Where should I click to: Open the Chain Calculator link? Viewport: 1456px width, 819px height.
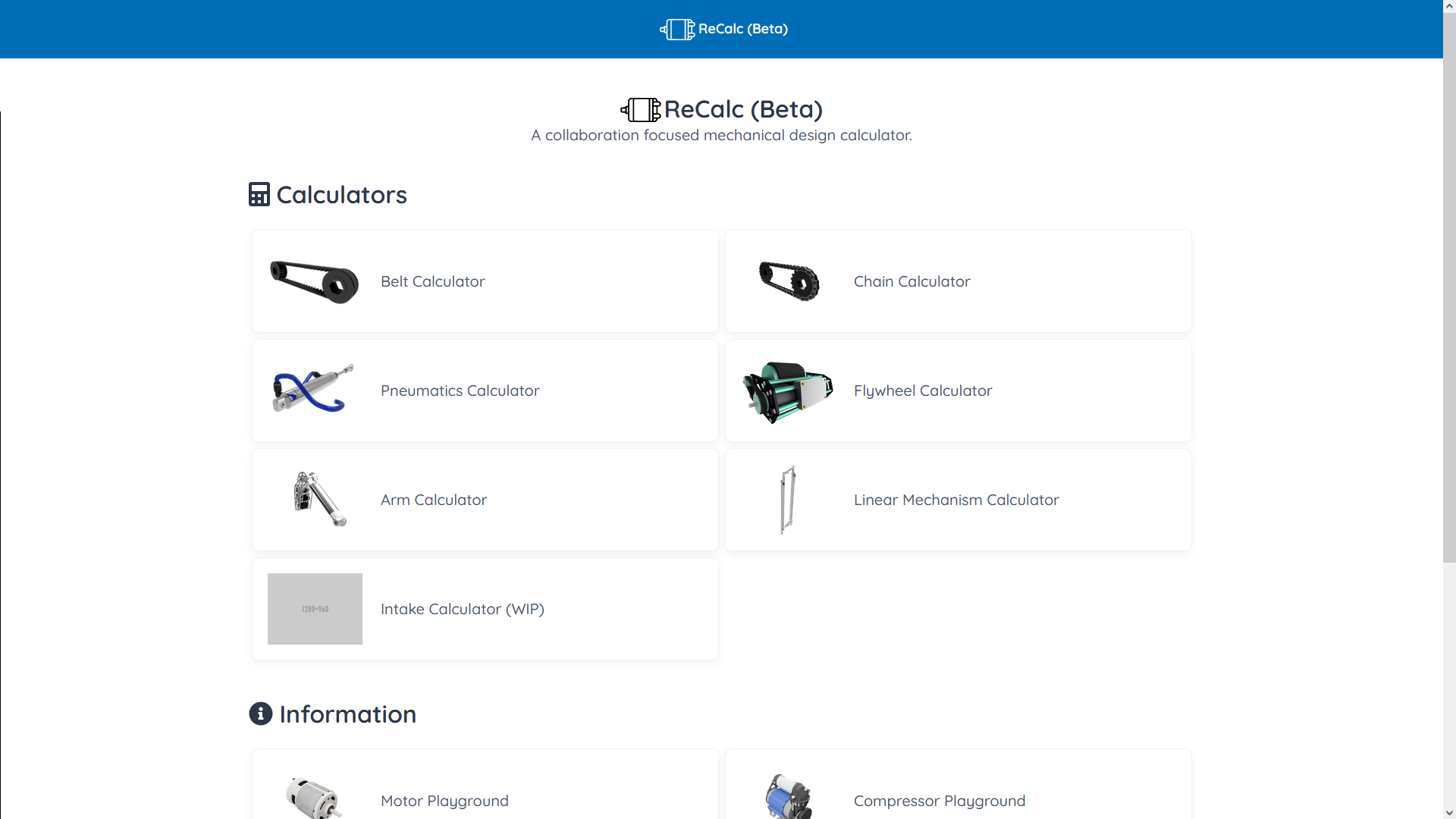coord(912,281)
